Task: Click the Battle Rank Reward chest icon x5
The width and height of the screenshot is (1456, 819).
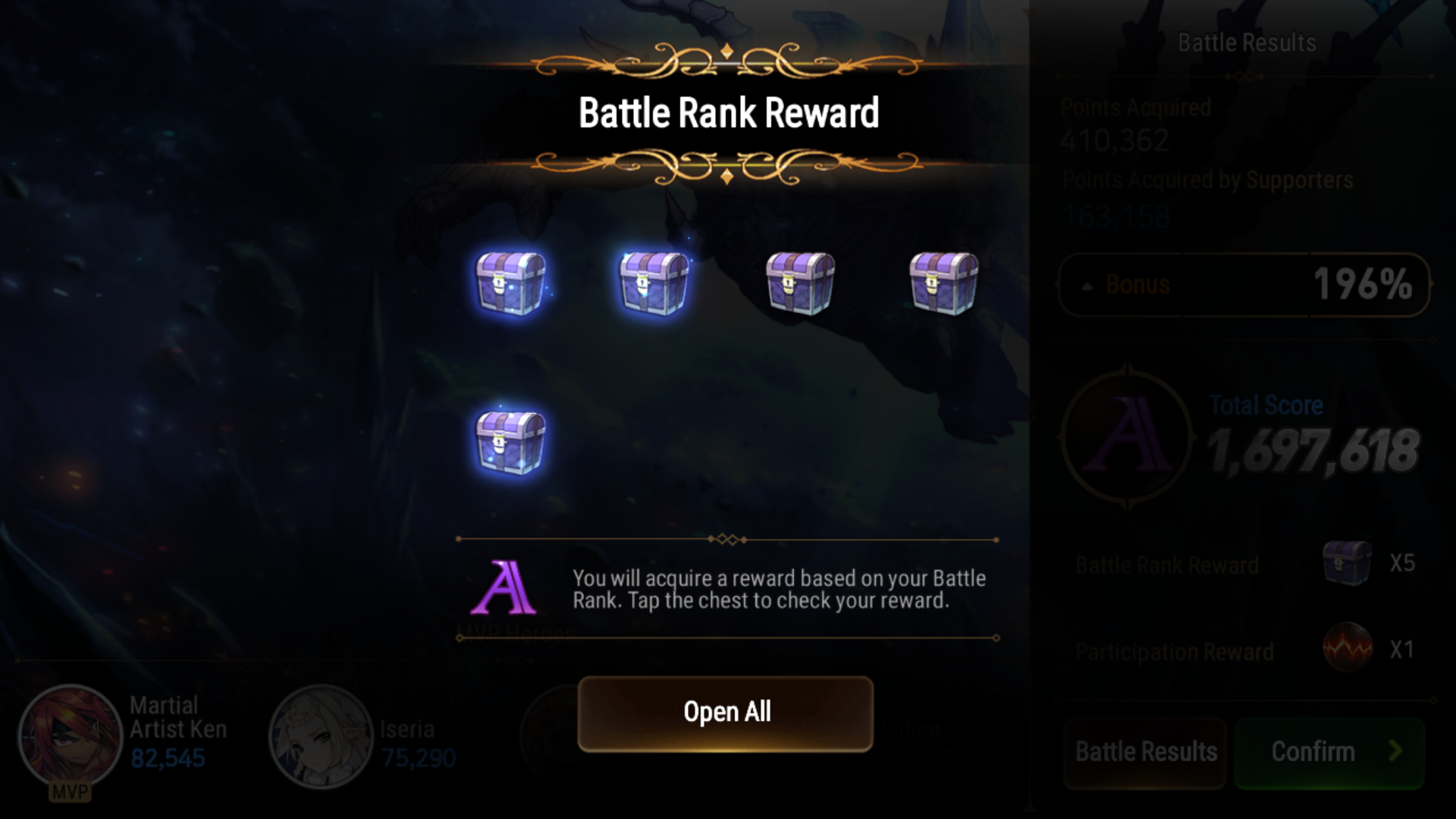Action: coord(1347,563)
